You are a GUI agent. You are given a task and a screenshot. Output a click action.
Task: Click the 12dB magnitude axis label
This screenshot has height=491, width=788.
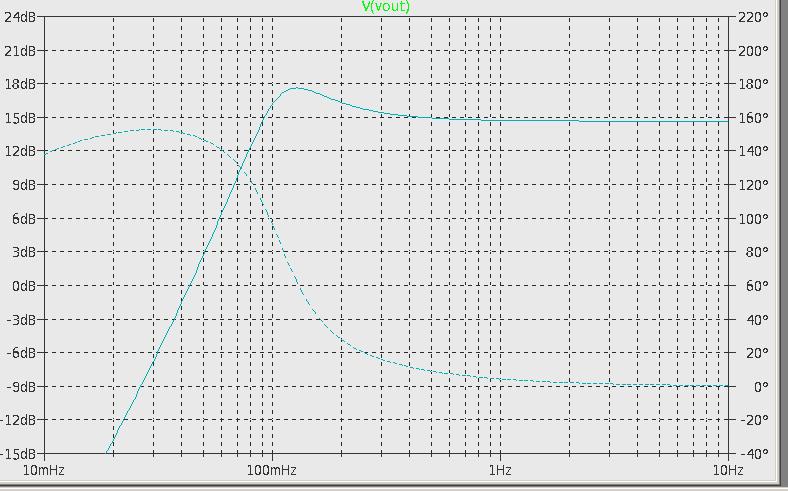coord(20,151)
